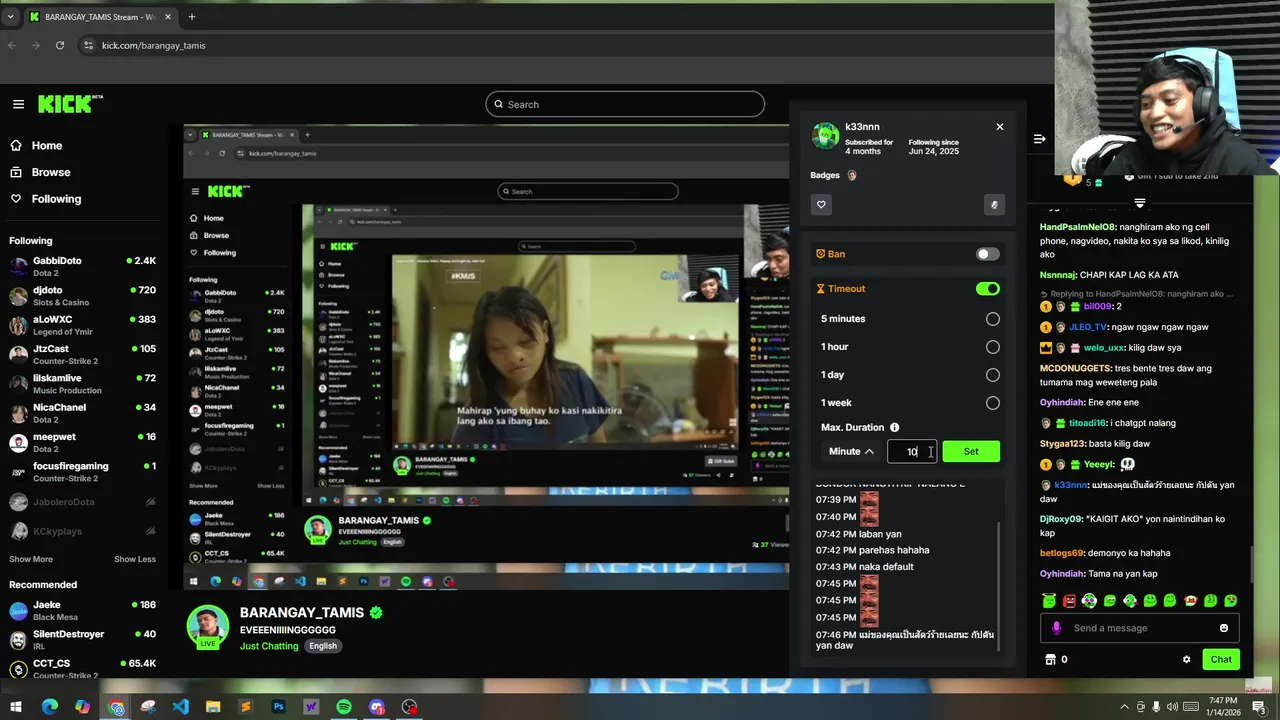Reload the page in the browser
The height and width of the screenshot is (720, 1280).
tap(60, 45)
